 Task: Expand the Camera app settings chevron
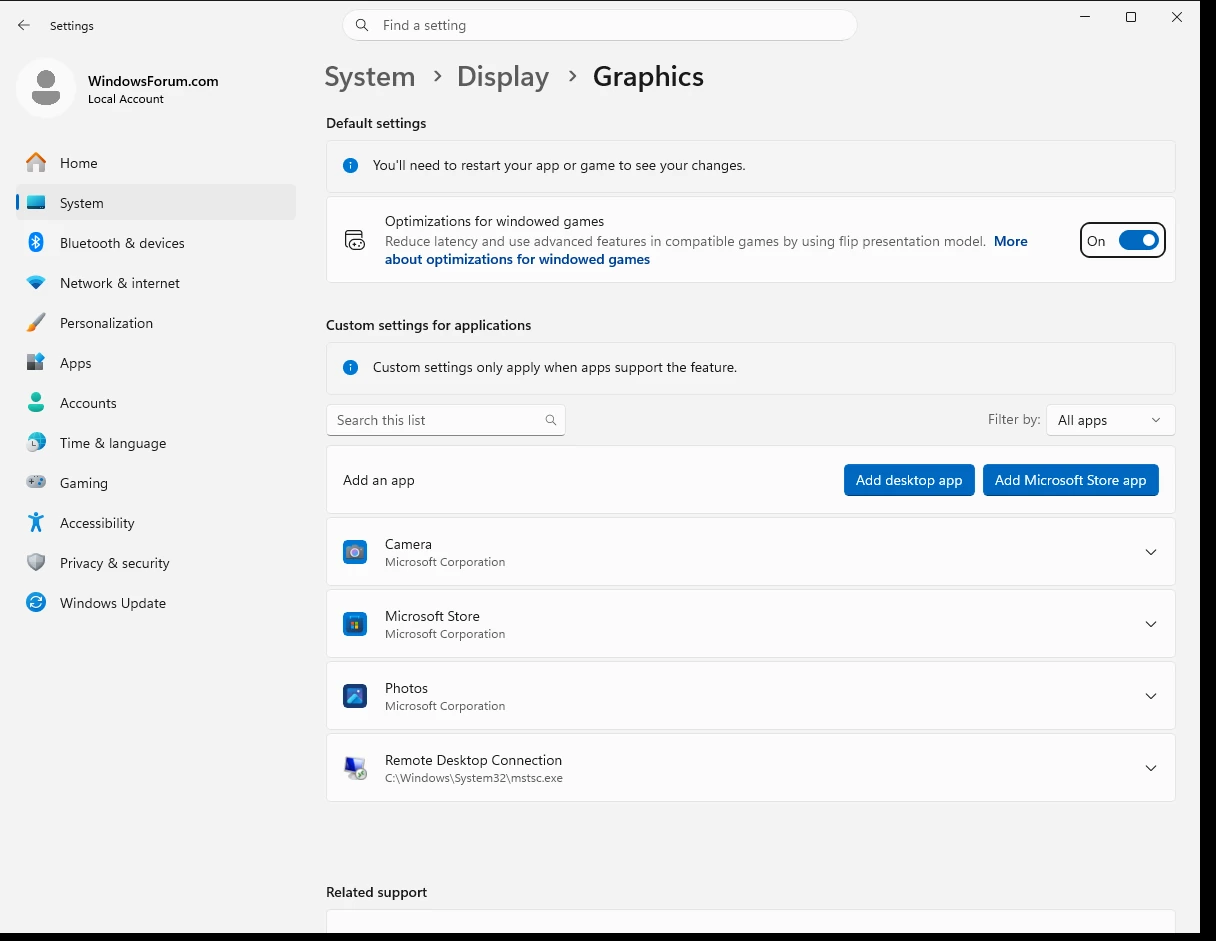(x=1151, y=552)
